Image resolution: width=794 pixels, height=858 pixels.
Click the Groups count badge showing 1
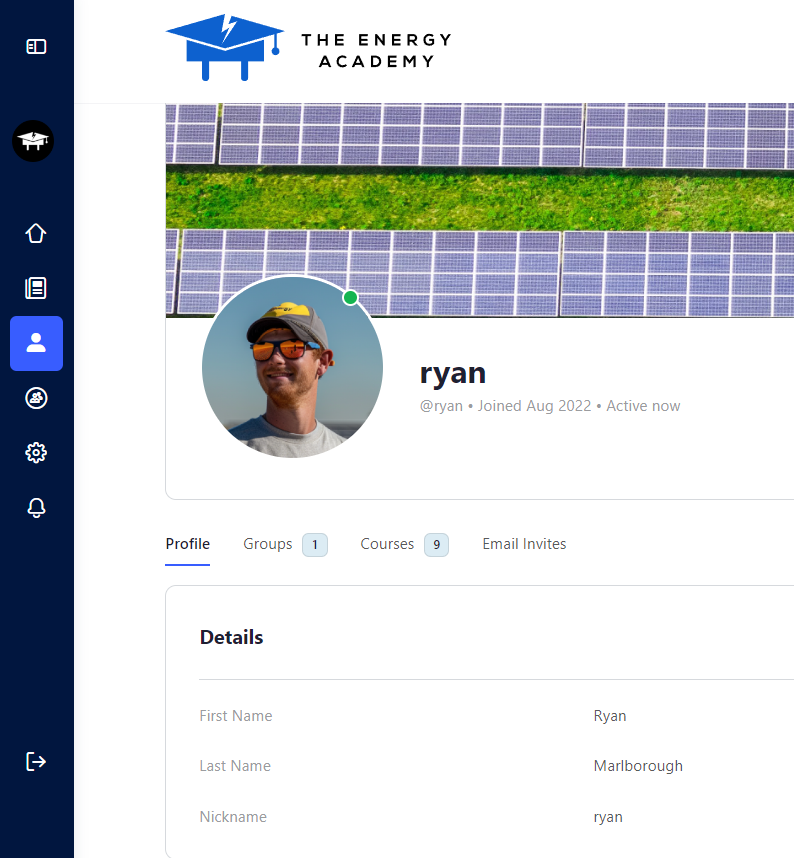coord(315,545)
